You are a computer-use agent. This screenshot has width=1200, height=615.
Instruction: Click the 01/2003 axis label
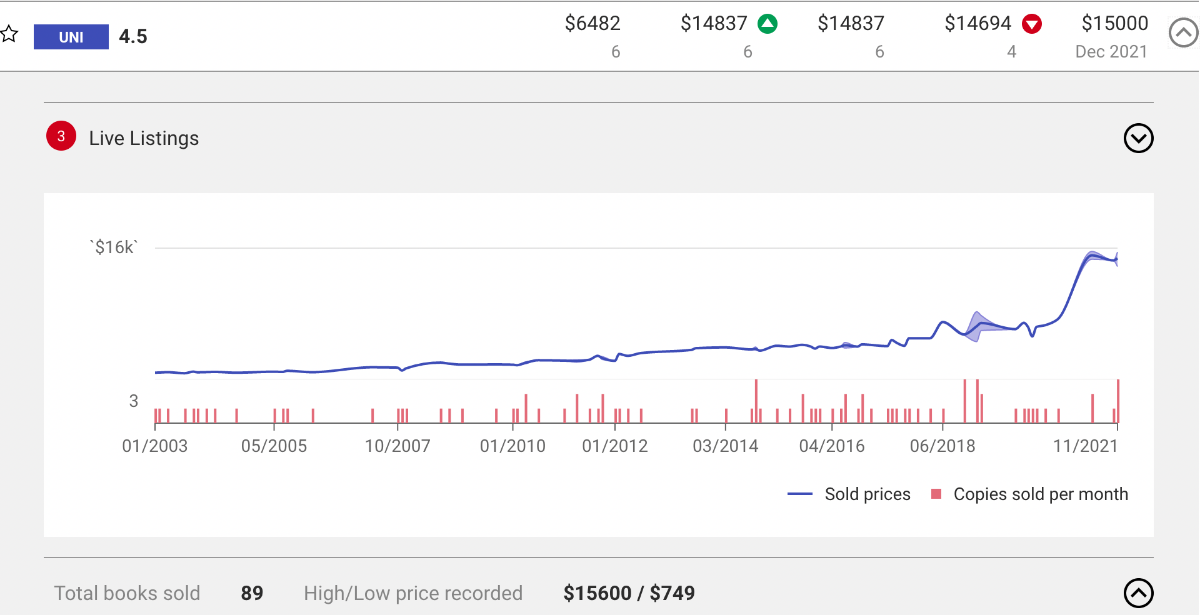155,445
